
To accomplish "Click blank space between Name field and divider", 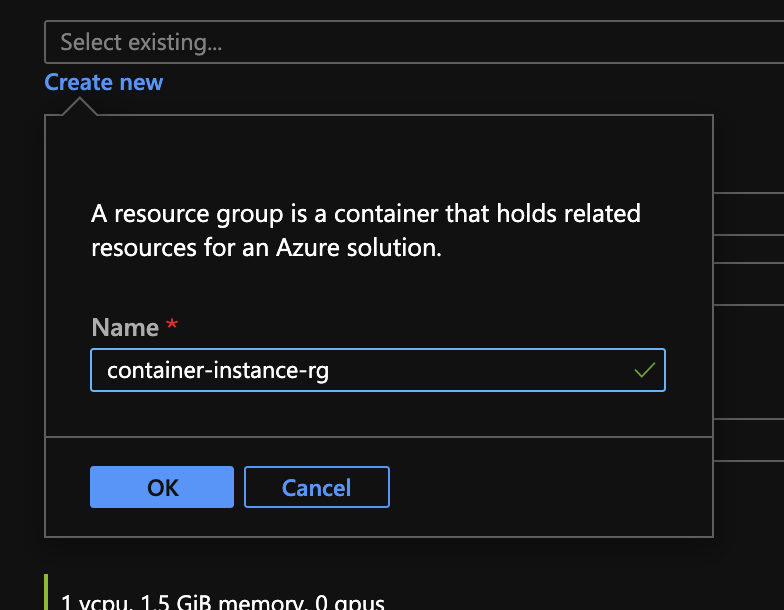I will [378, 414].
